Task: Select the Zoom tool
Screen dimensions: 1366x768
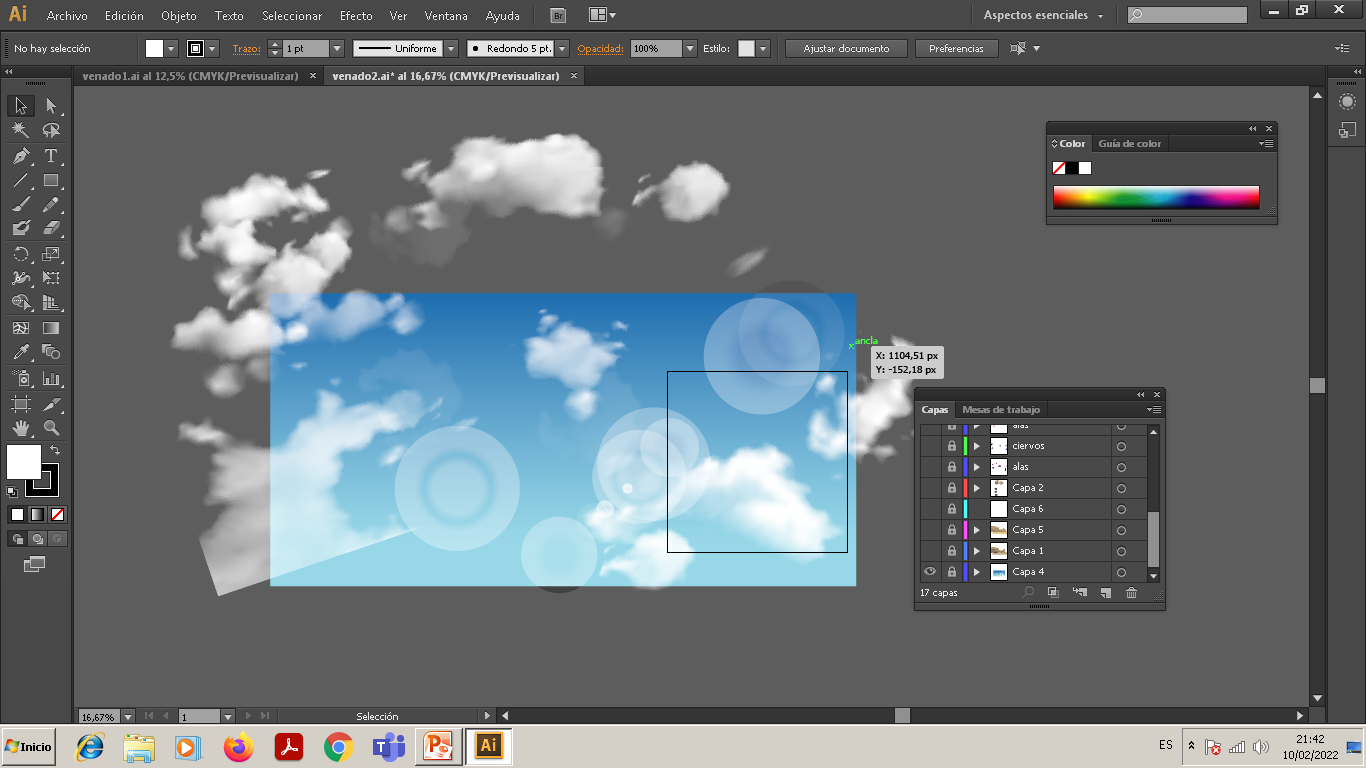Action: pos(51,428)
